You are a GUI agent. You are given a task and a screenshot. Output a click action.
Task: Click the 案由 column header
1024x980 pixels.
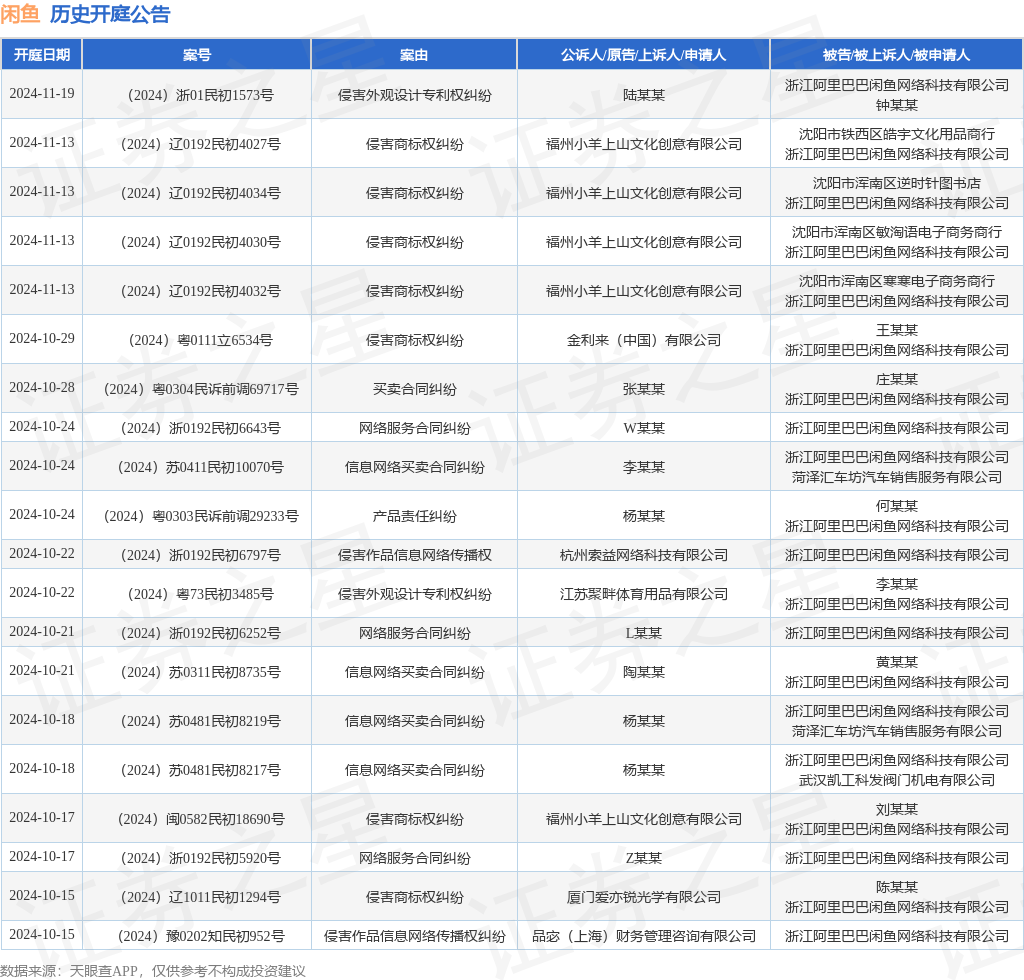414,55
